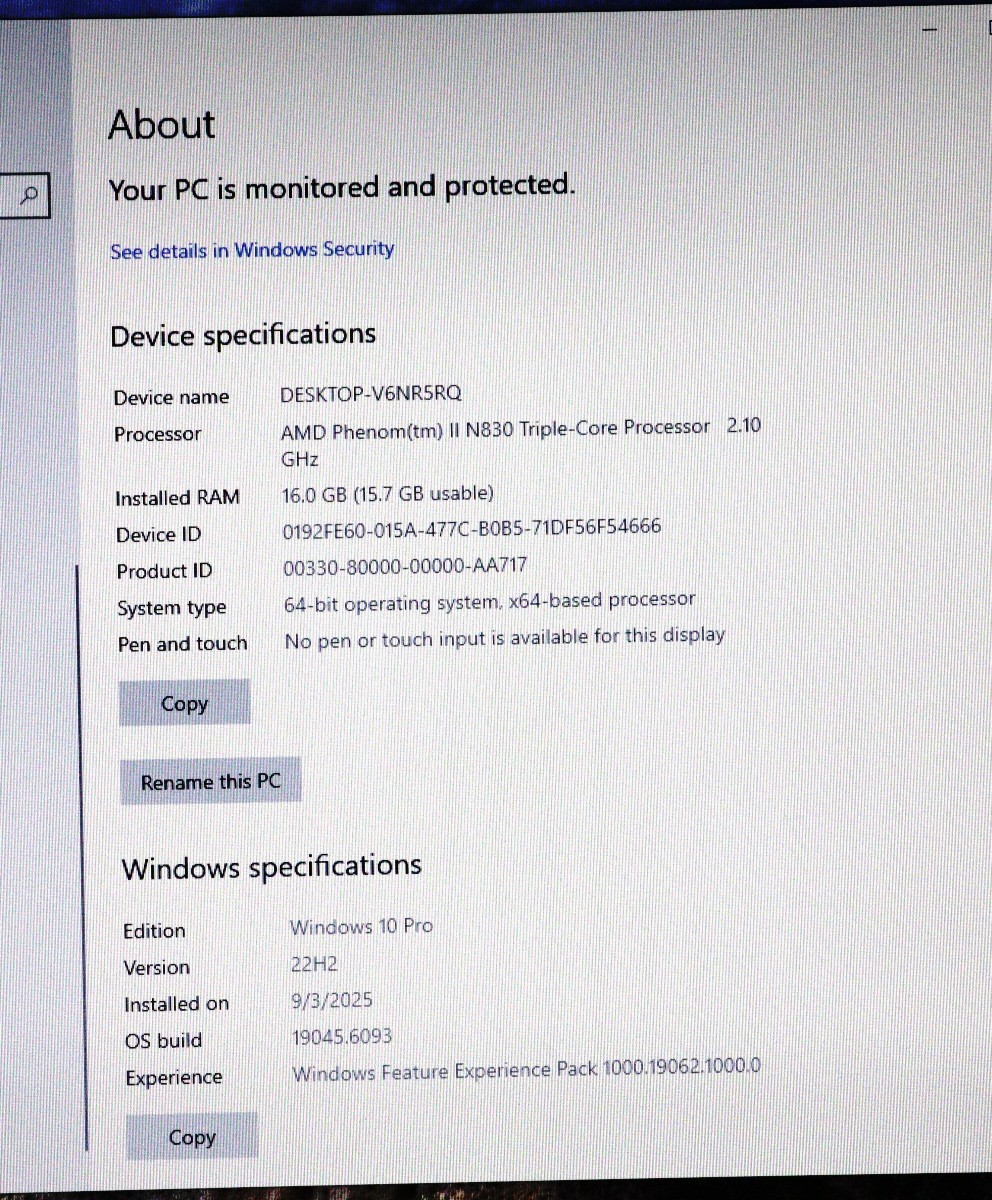Select the AMD Phenom II N830 processor text
The image size is (992, 1200).
click(x=520, y=442)
